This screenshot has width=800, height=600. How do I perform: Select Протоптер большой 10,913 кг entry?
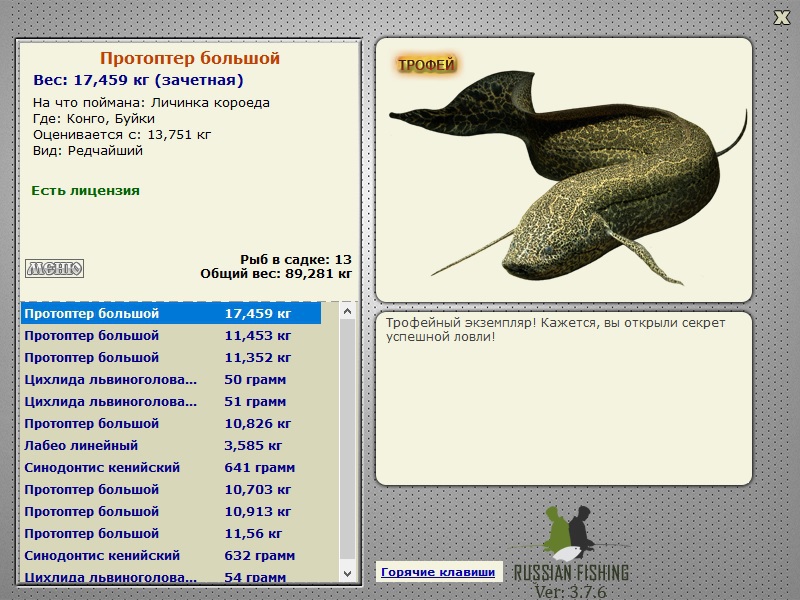click(171, 511)
